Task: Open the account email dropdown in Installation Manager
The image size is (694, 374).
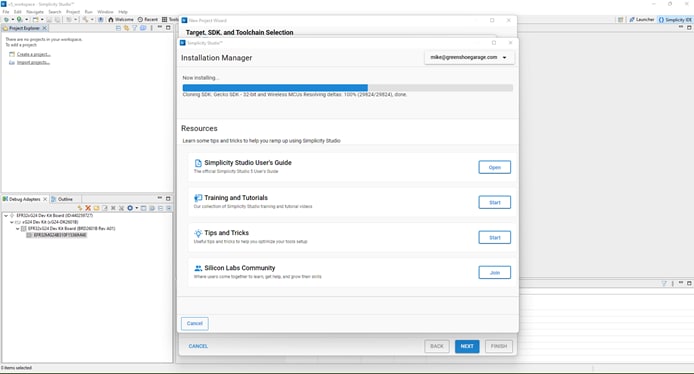Action: (469, 58)
